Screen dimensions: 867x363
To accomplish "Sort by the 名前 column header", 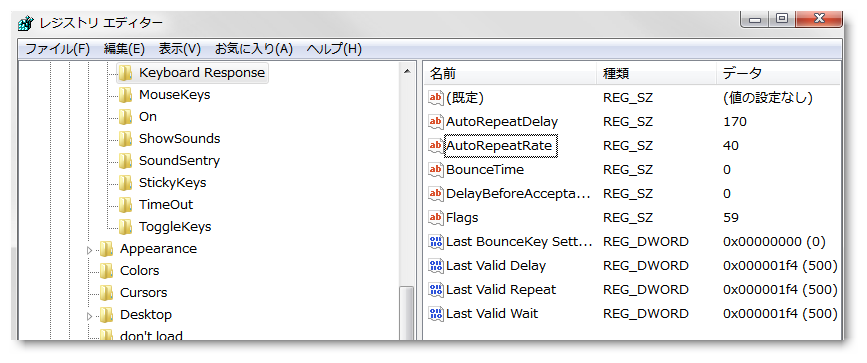I will pos(510,73).
